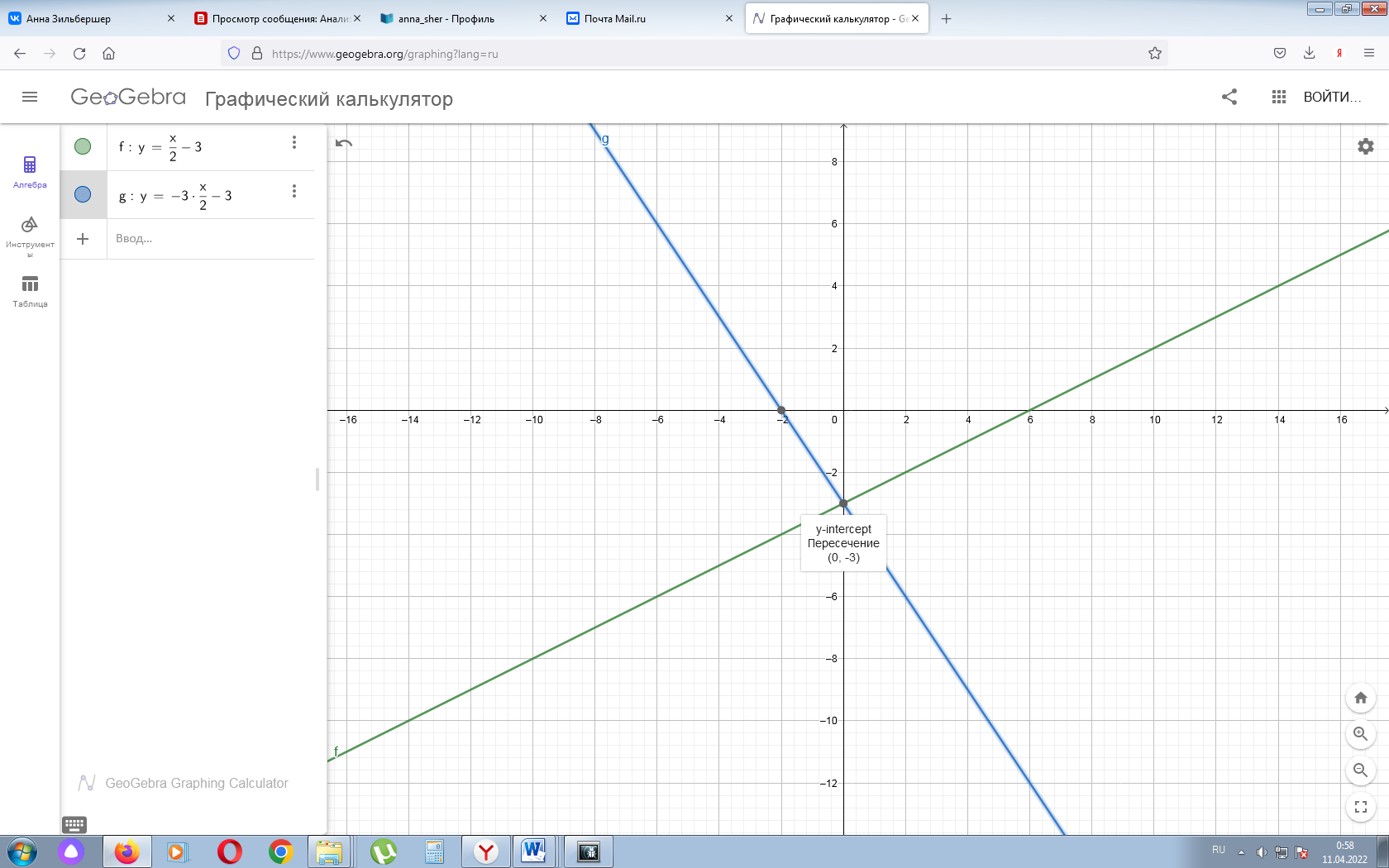Select equation g: y = −3·x/2 − 3
Screen dimensions: 1389x868
click(x=175, y=196)
